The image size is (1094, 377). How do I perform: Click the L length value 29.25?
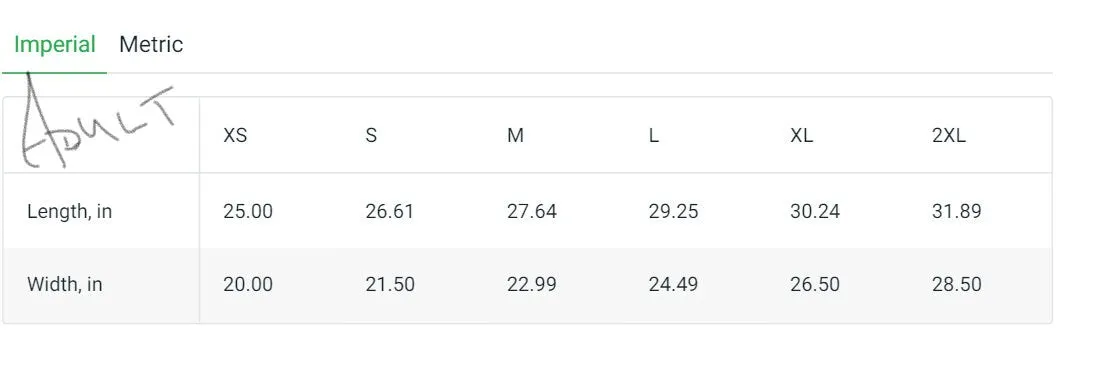(673, 211)
